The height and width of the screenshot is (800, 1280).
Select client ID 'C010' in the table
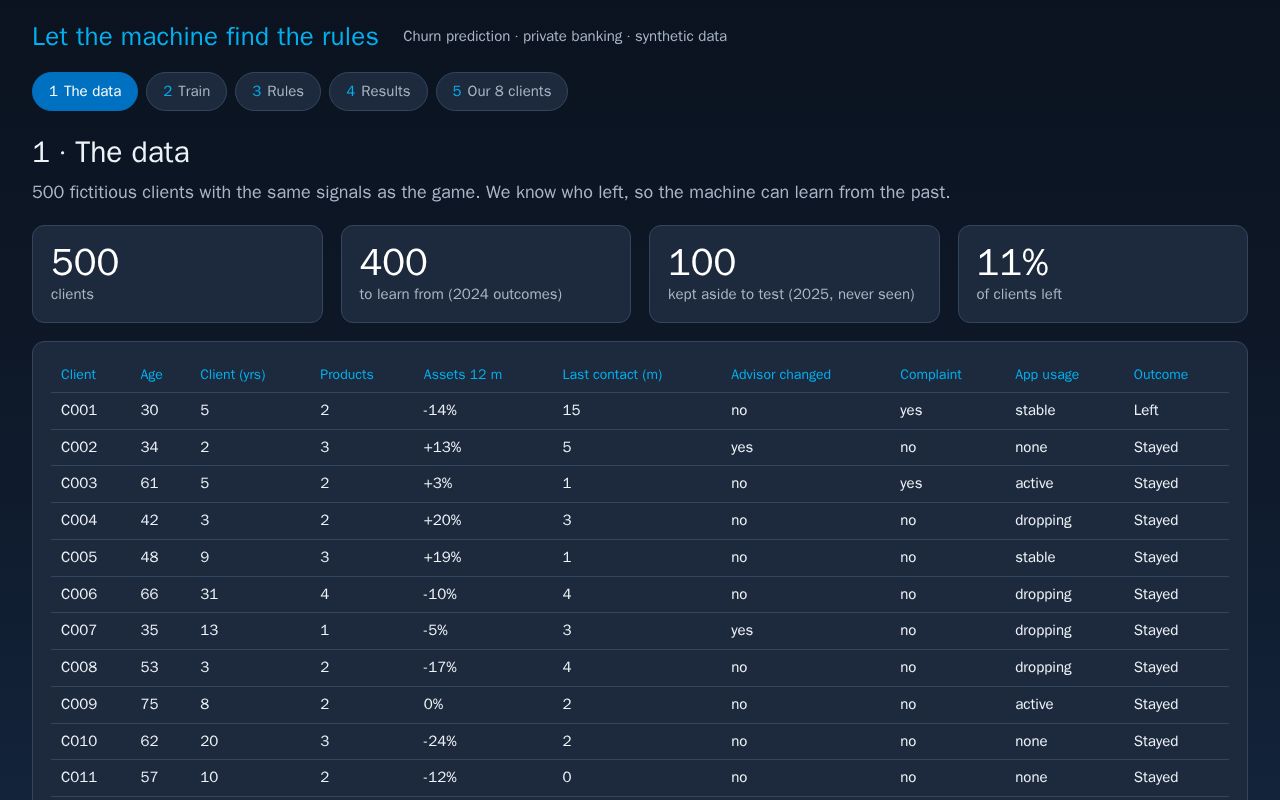(x=79, y=741)
